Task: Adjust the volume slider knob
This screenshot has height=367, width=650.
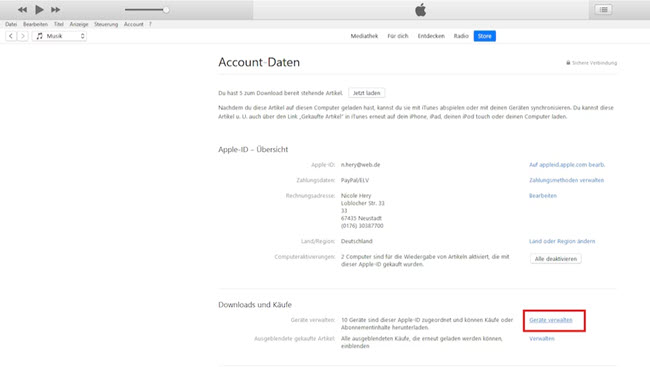Action: click(x=166, y=10)
